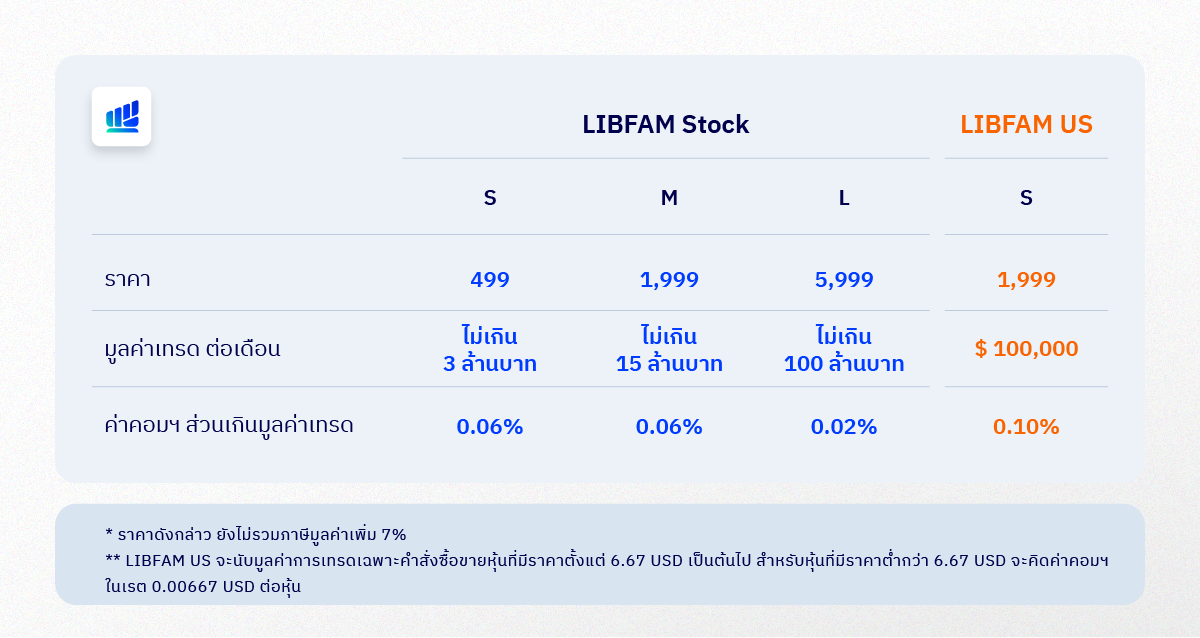Viewport: 1200px width, 638px height.
Task: Click the $ 100,000 trade value
Action: pos(1026,349)
